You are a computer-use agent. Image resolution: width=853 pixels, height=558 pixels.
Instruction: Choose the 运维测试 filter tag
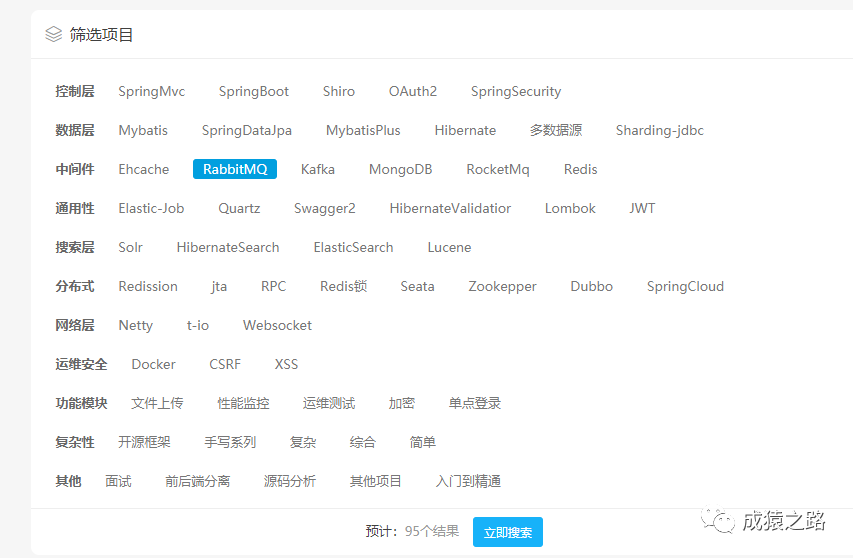329,404
